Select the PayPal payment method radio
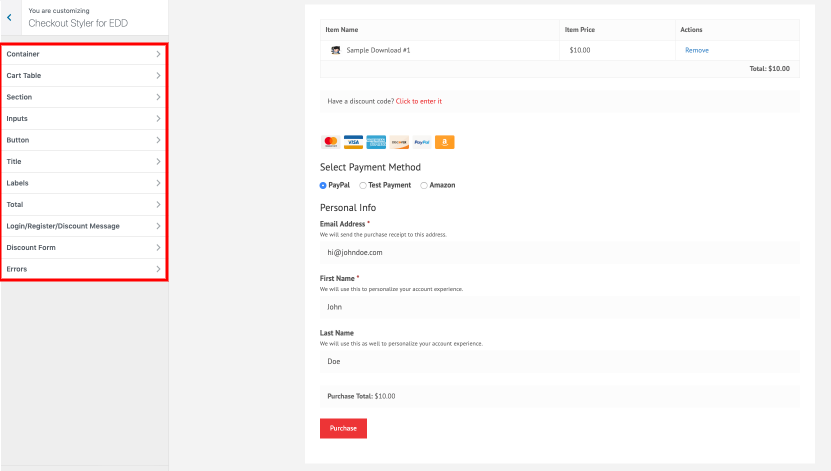 (323, 185)
